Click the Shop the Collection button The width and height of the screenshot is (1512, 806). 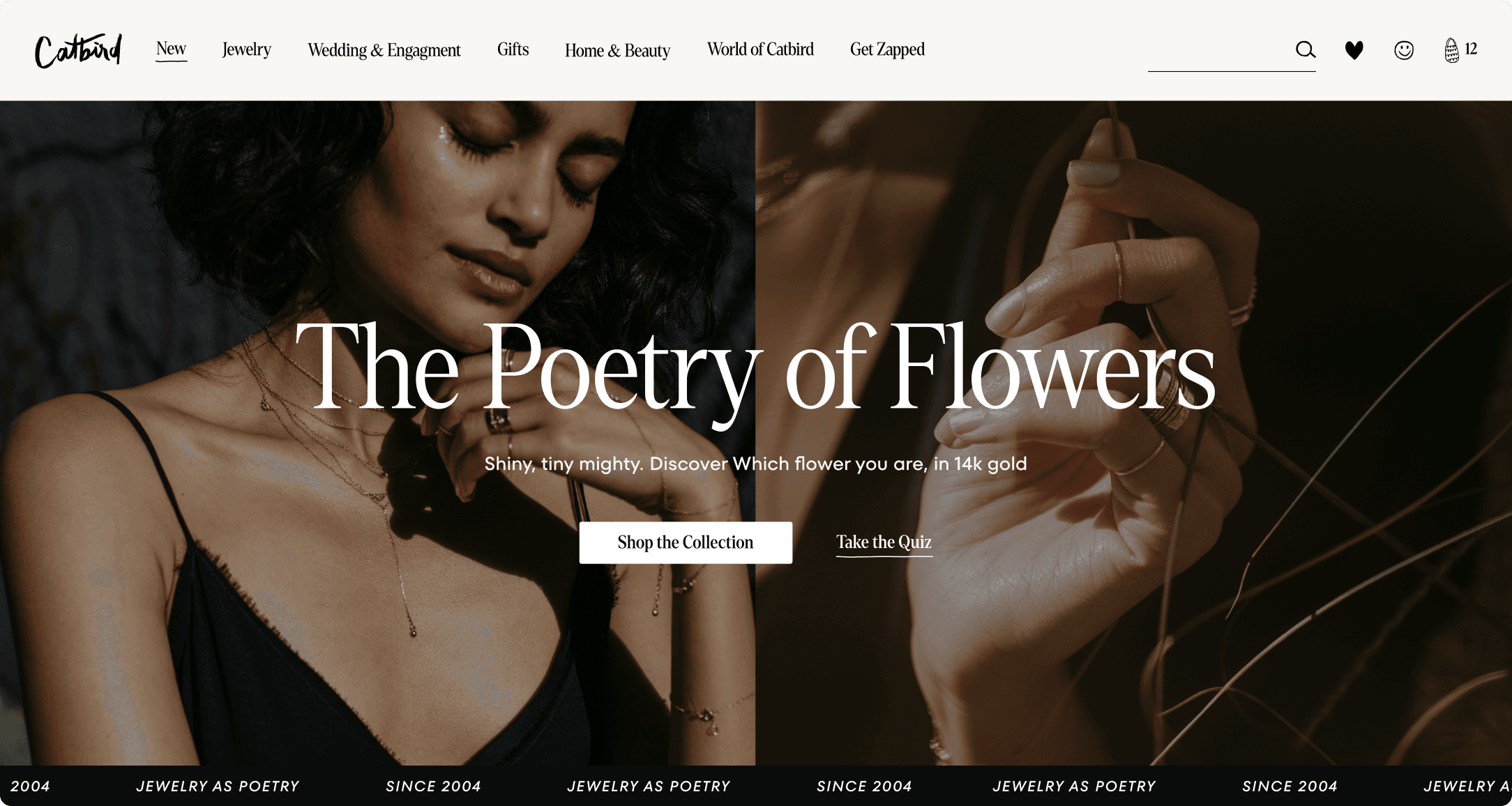tap(685, 542)
